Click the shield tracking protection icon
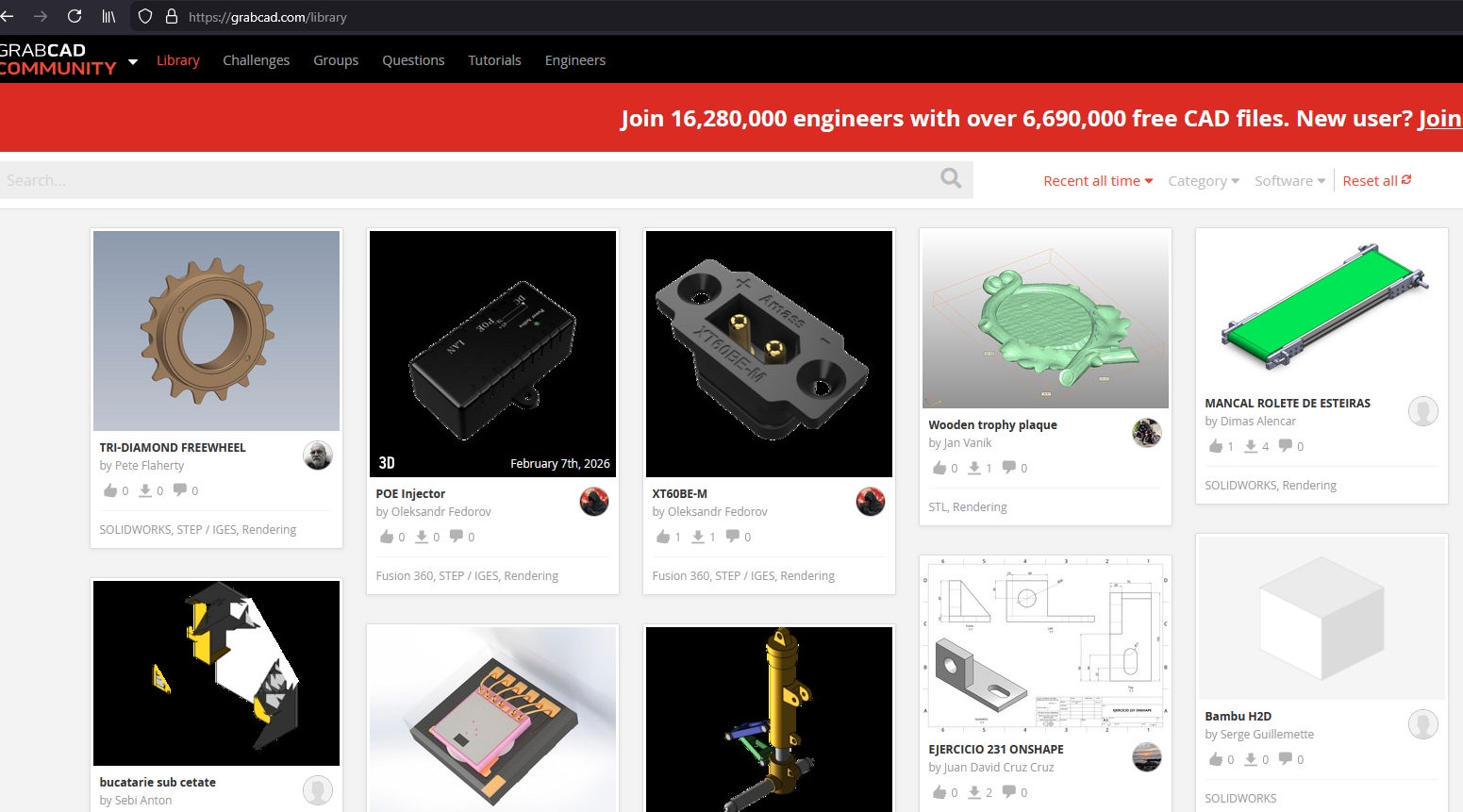The image size is (1463, 812). tap(145, 16)
